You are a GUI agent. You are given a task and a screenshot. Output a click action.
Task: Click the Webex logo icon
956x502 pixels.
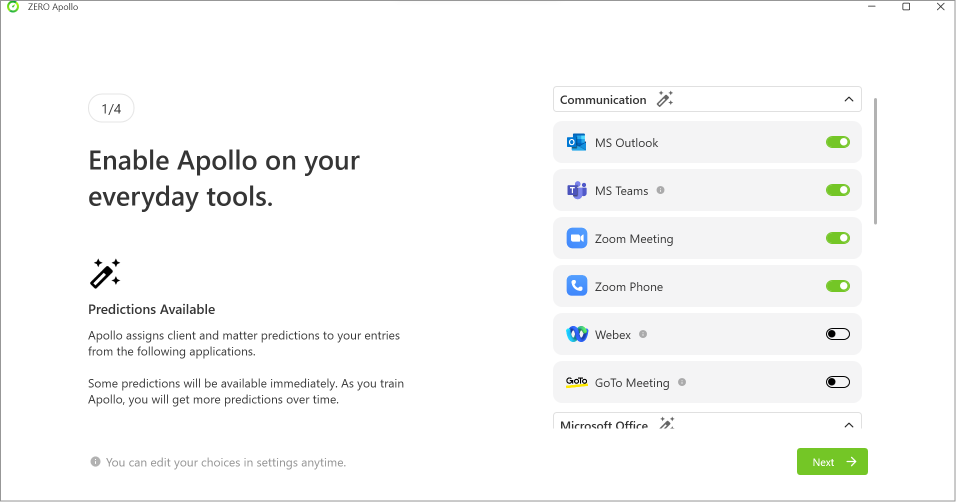coord(577,335)
